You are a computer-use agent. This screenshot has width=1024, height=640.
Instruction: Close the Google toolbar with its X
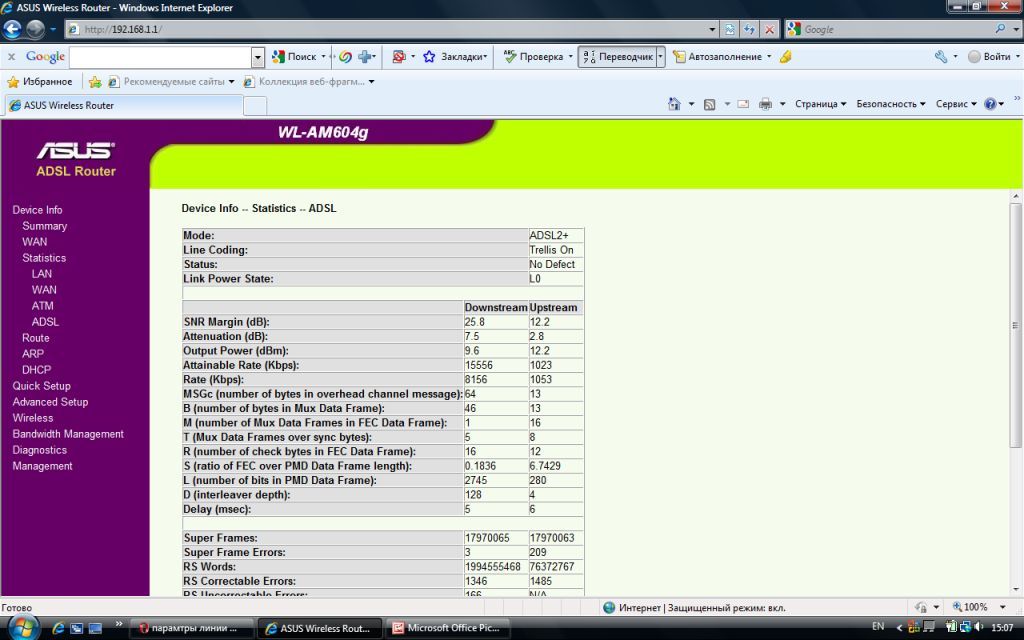(11, 57)
